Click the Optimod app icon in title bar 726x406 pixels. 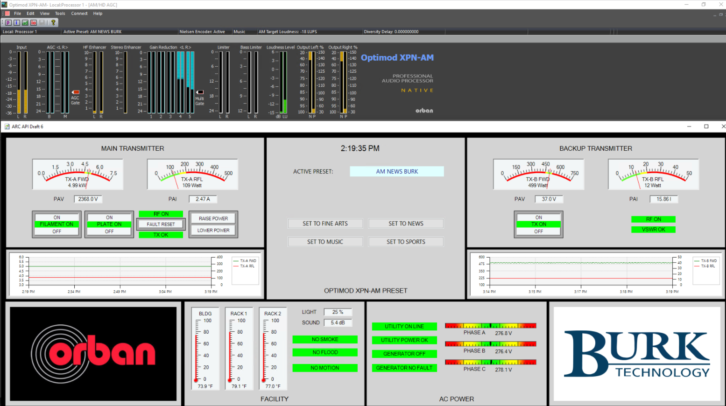point(4,5)
